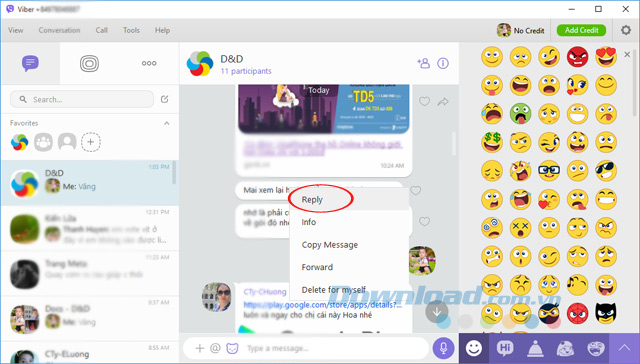Screen dimensions: 640x364
Task: Choose Reply in context menu
Action: [x=349, y=200]
